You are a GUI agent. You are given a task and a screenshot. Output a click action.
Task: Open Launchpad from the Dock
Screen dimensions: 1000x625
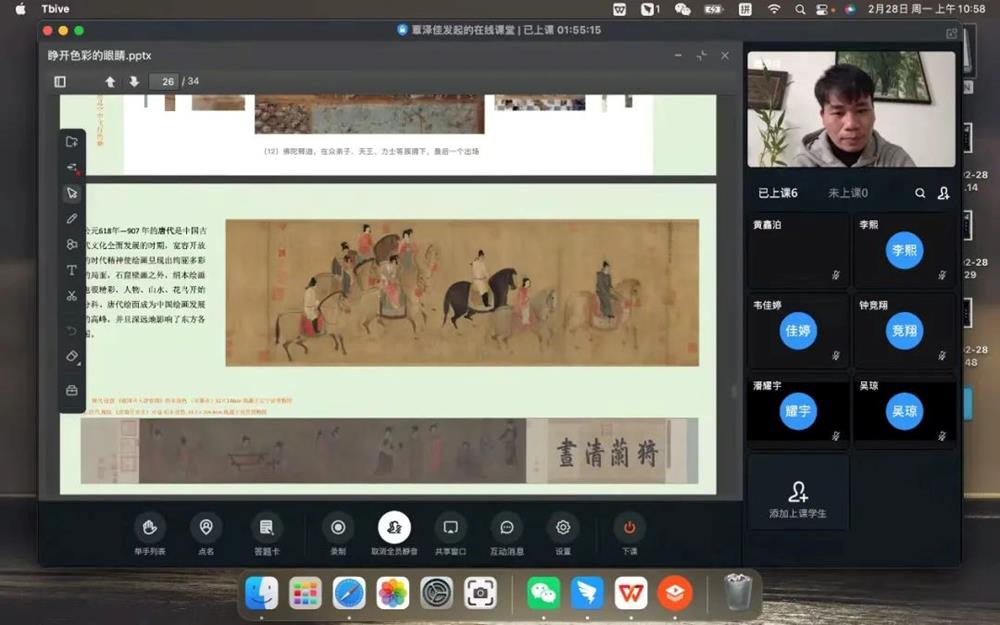point(305,593)
